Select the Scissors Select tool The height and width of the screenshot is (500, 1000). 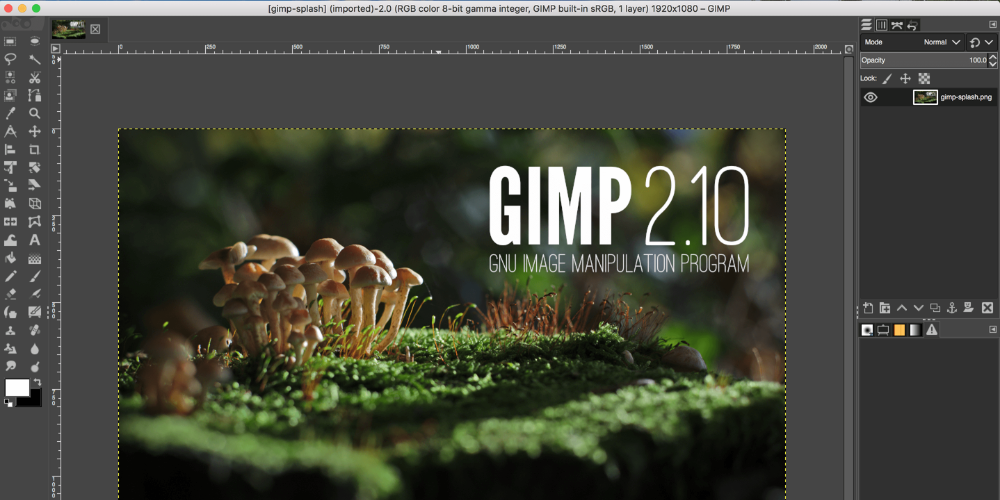pos(34,78)
